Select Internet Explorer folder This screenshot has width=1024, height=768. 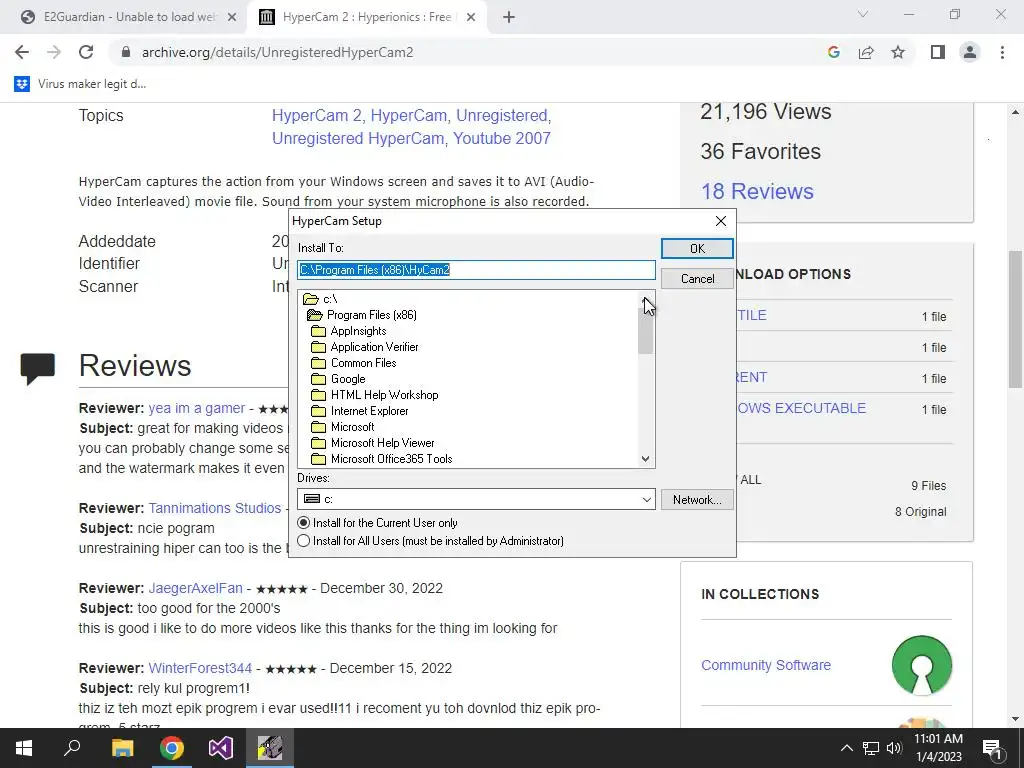pos(360,411)
